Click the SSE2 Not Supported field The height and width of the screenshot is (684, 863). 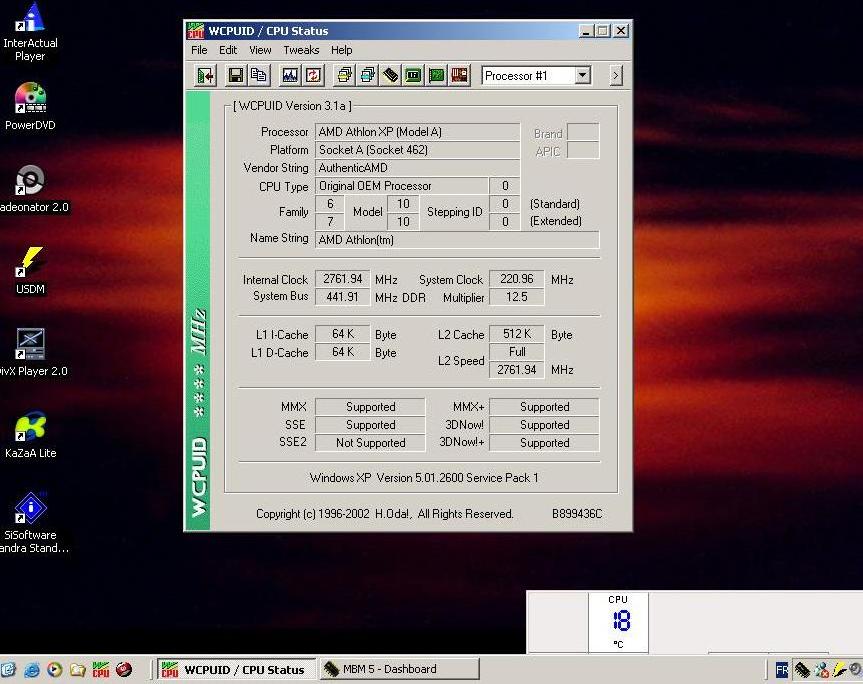(370, 443)
